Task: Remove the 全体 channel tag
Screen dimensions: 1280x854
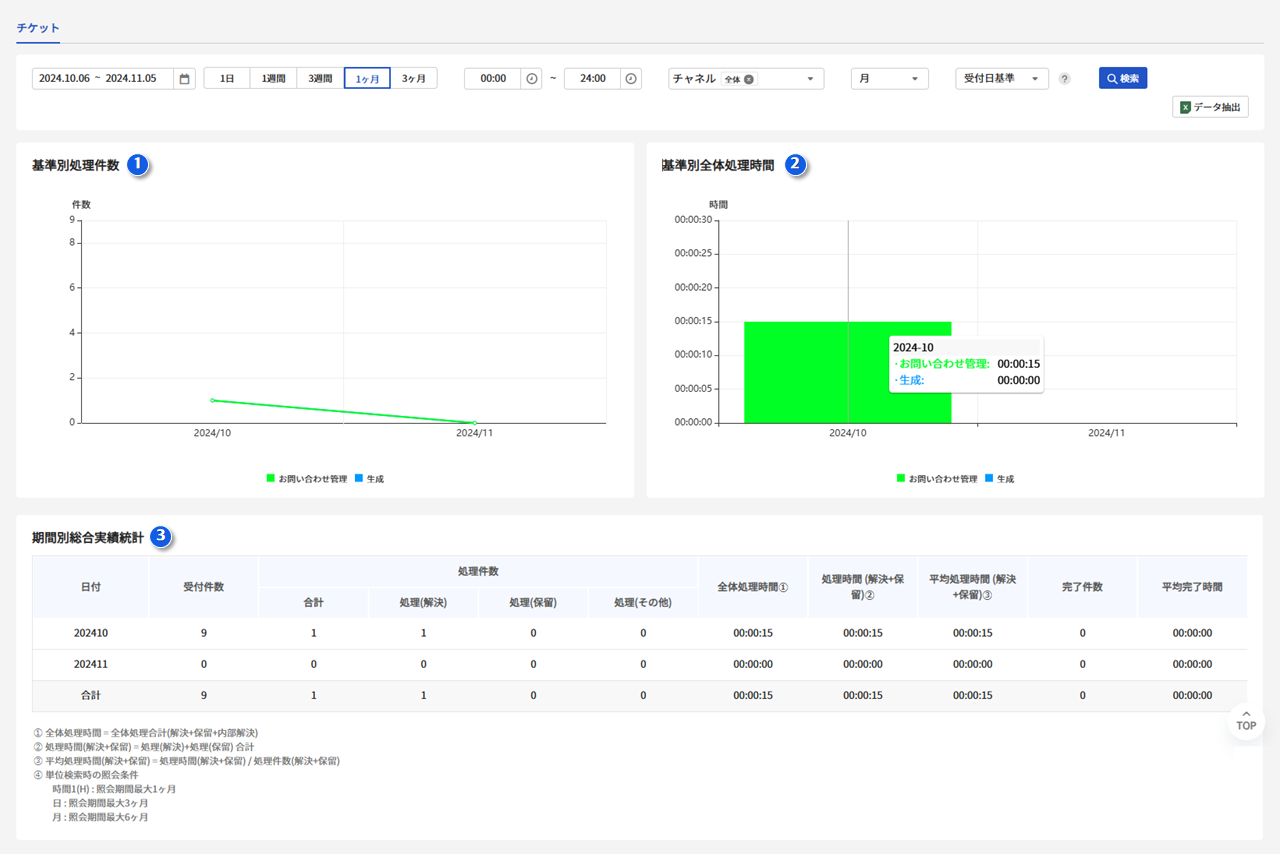Action: (749, 79)
